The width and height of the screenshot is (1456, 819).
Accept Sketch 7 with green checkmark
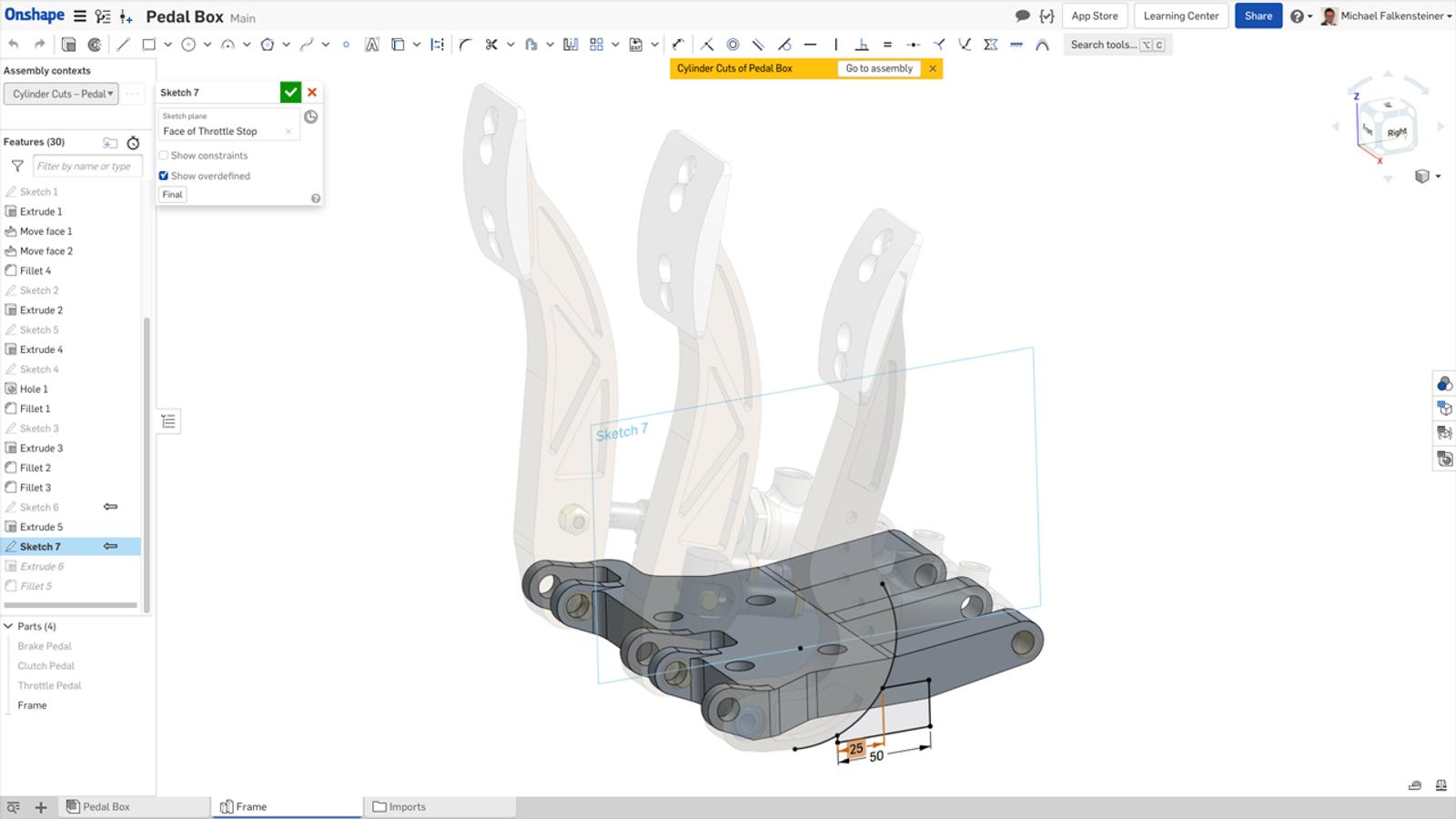point(290,92)
